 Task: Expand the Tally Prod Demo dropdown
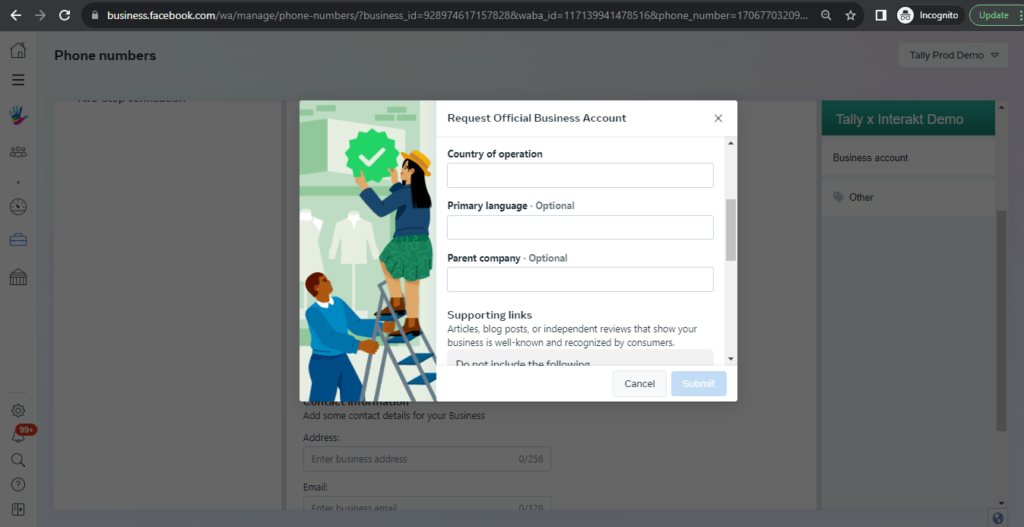pos(954,56)
